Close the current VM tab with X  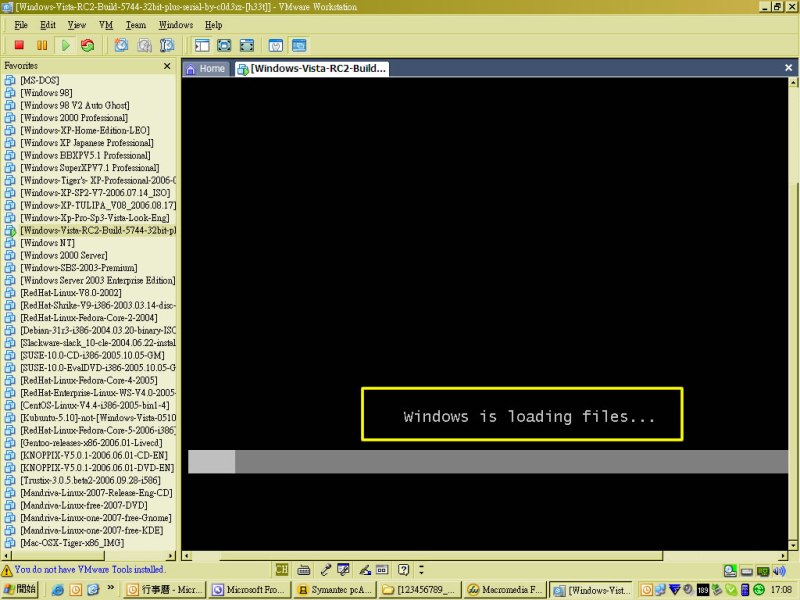pos(788,67)
